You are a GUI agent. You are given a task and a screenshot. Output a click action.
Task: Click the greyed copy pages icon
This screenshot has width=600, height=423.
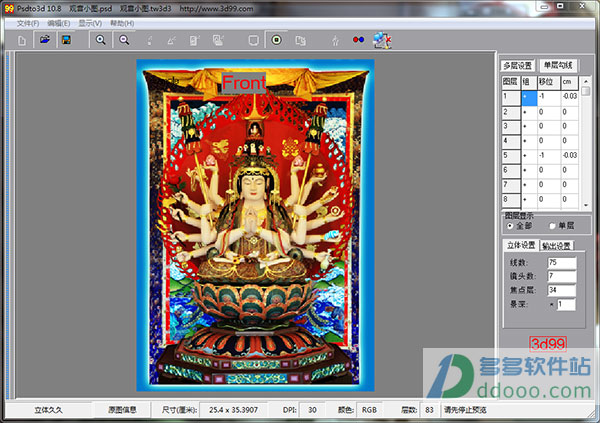click(x=300, y=40)
